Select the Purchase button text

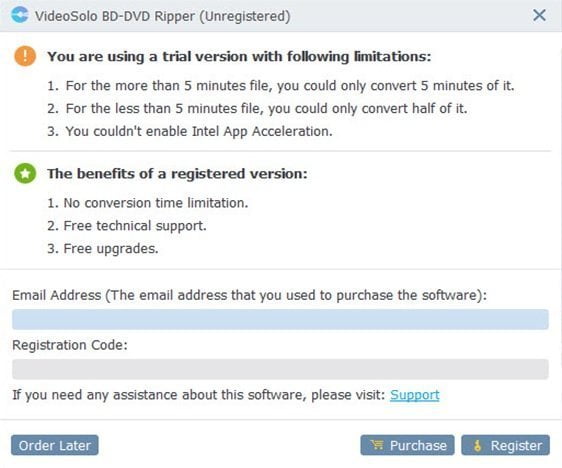[x=418, y=445]
